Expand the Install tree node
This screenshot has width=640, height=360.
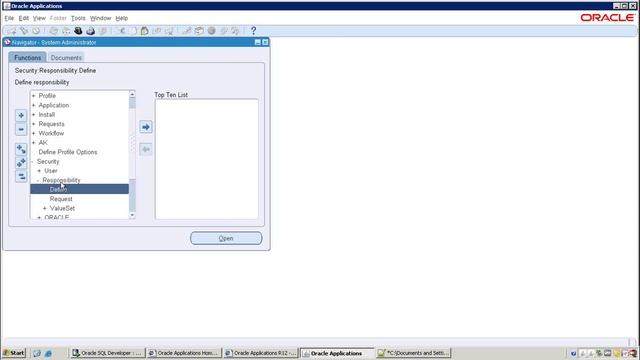click(33, 115)
